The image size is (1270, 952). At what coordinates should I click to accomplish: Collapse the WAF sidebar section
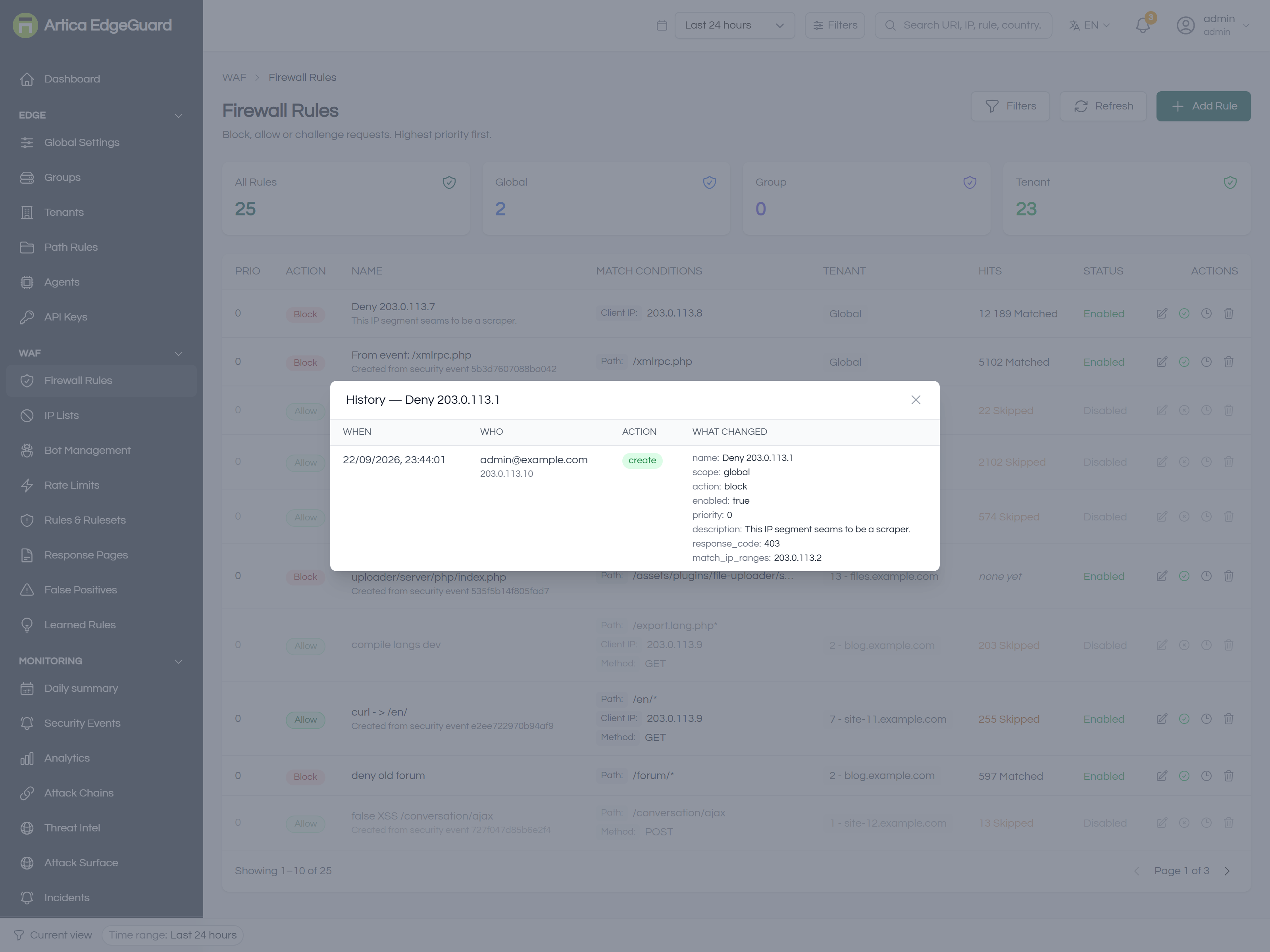pyautogui.click(x=179, y=353)
